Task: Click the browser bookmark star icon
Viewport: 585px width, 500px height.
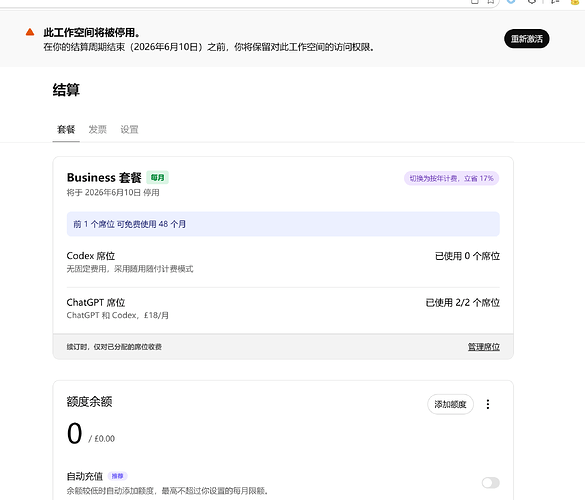Action: (491, 1)
